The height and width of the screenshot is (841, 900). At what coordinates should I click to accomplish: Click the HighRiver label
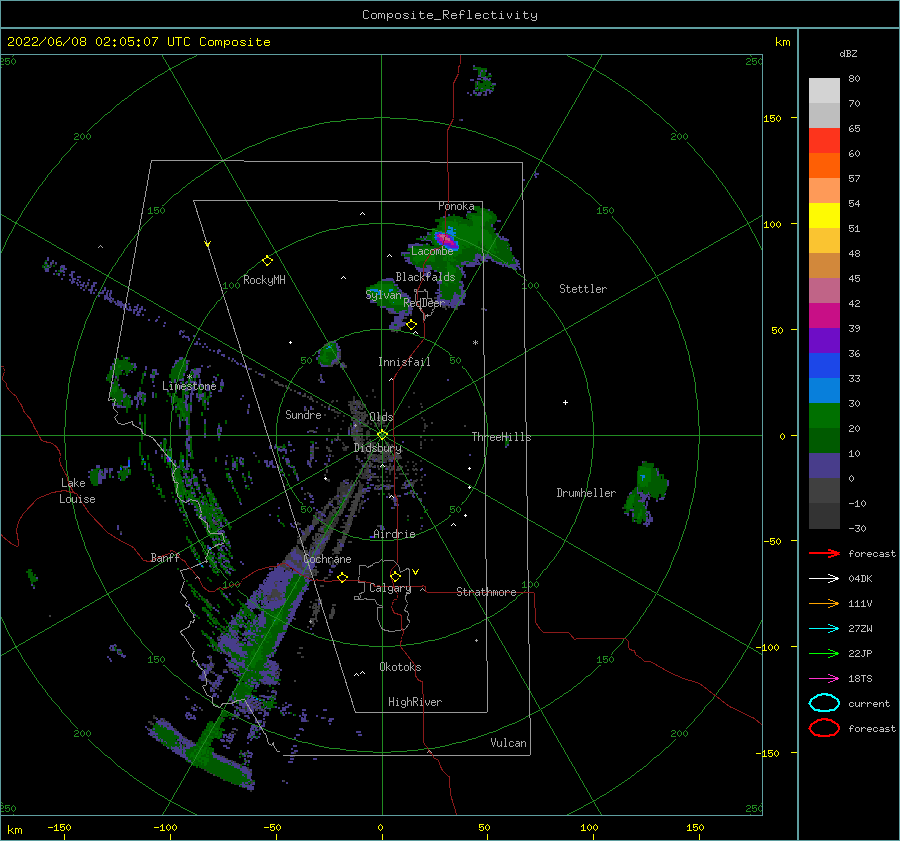[415, 702]
